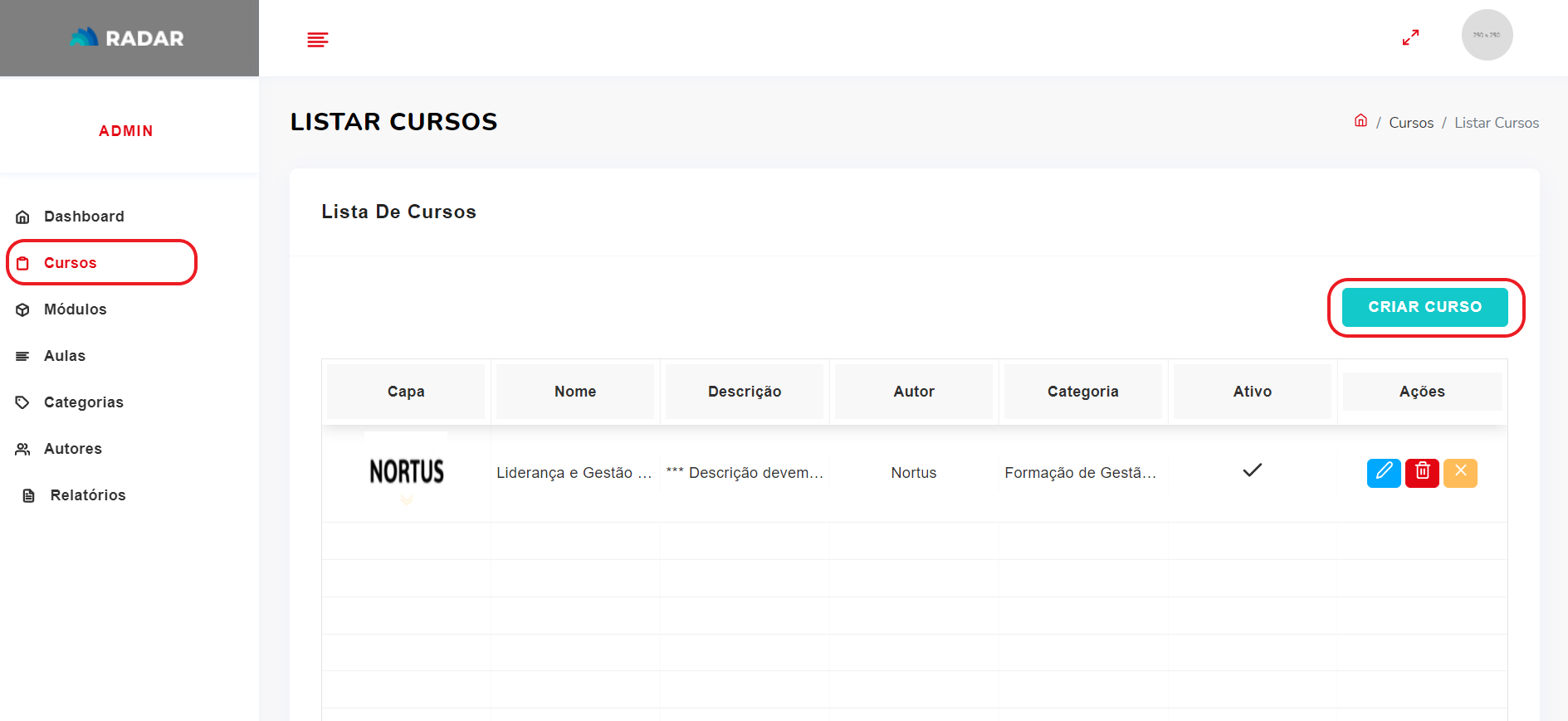
Task: Go to Módulos in the sidebar
Action: (x=75, y=309)
